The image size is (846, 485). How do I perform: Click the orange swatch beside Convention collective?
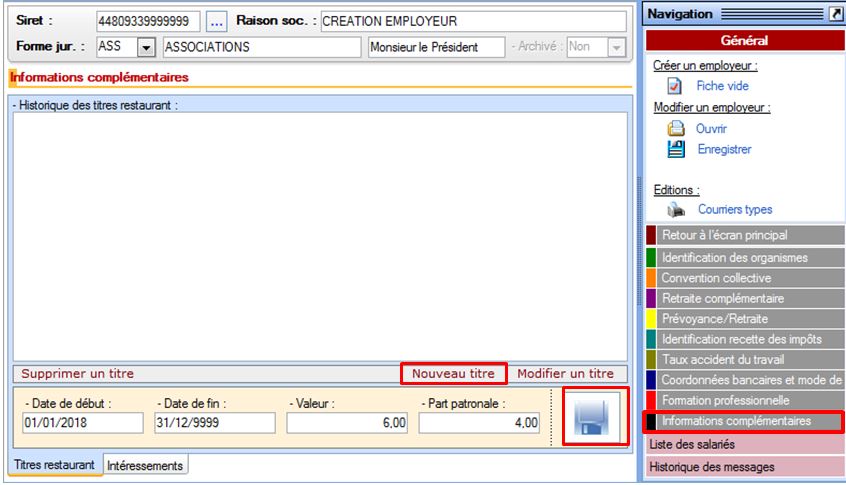(x=651, y=278)
